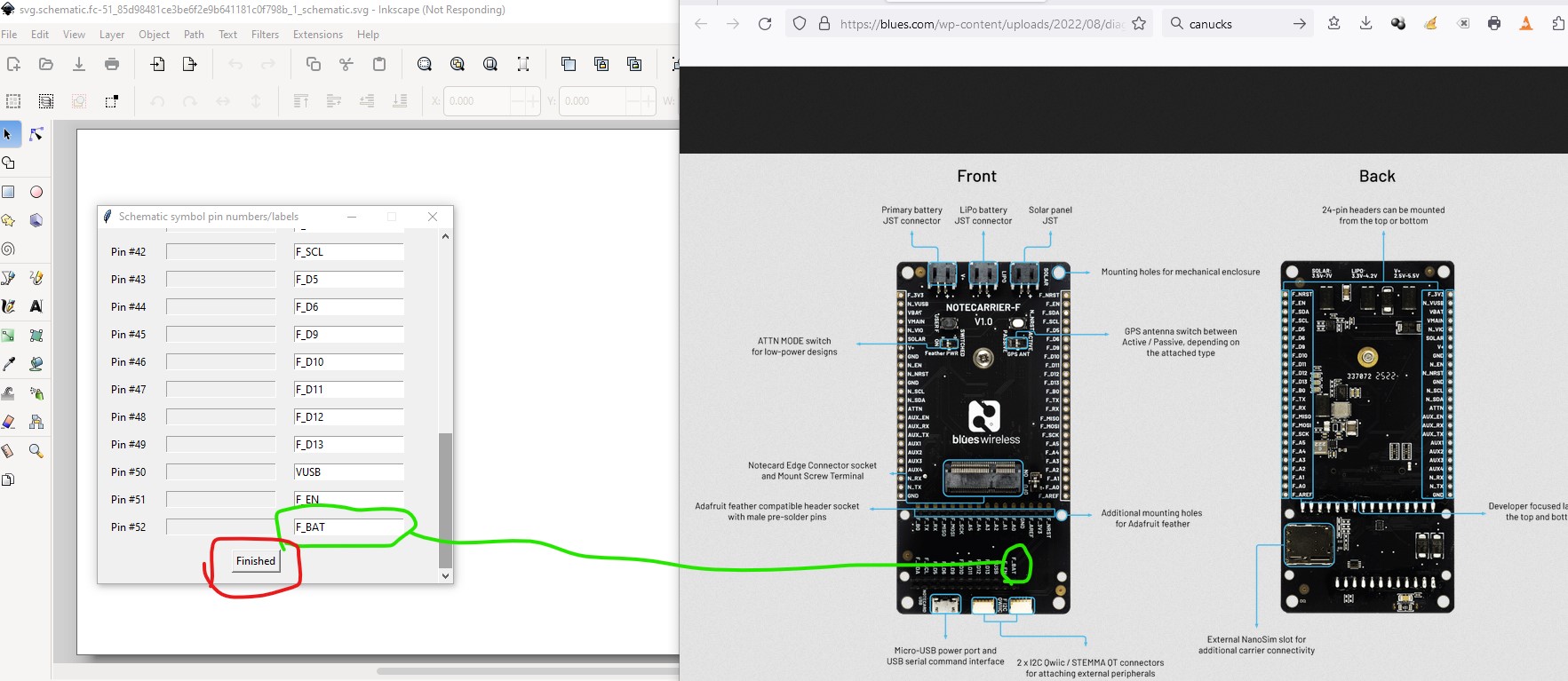Increment the X coordinate with plus button
This screenshot has height=681, width=1568.
point(532,101)
